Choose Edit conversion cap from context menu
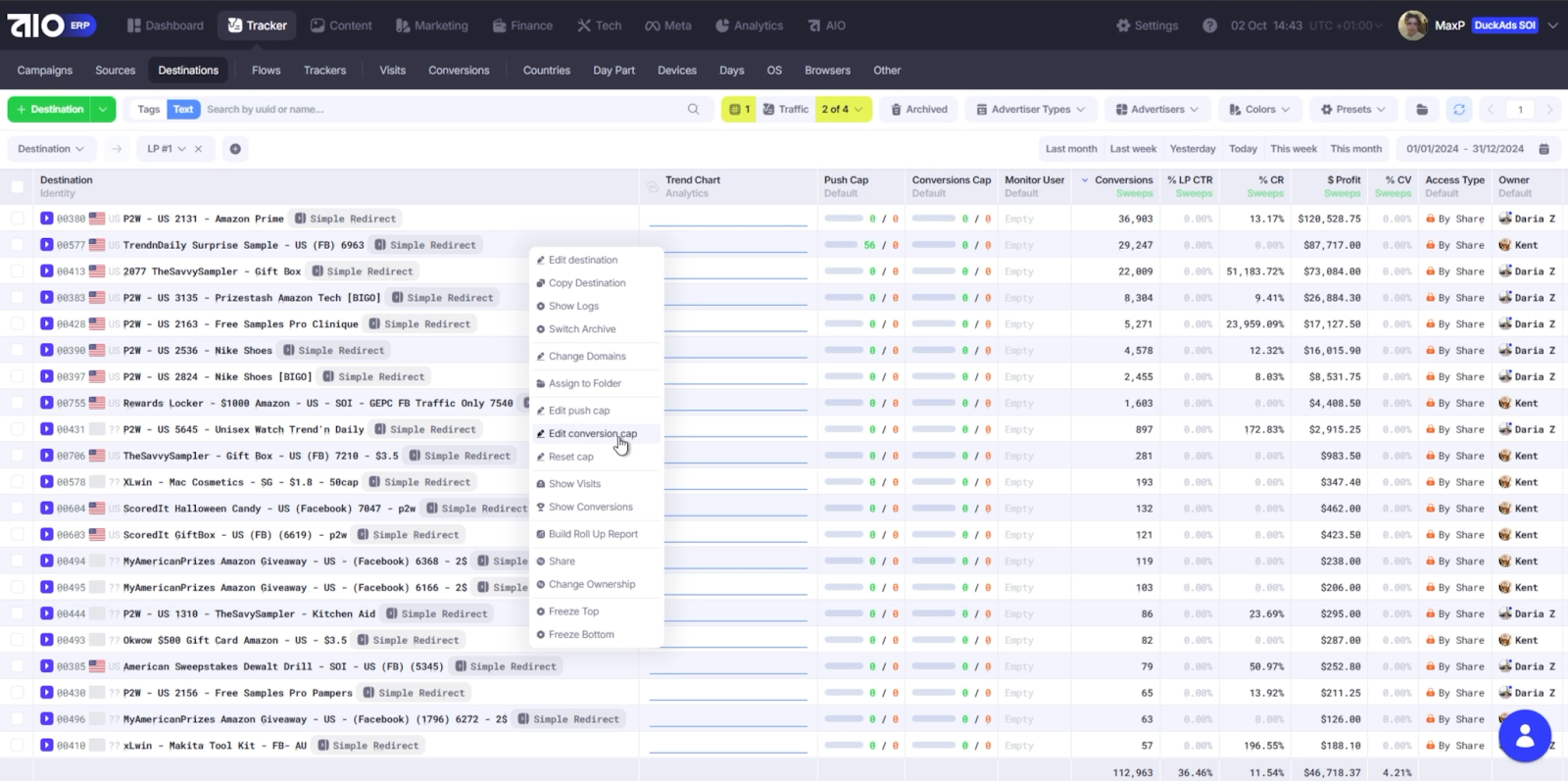1568x781 pixels. (x=592, y=433)
